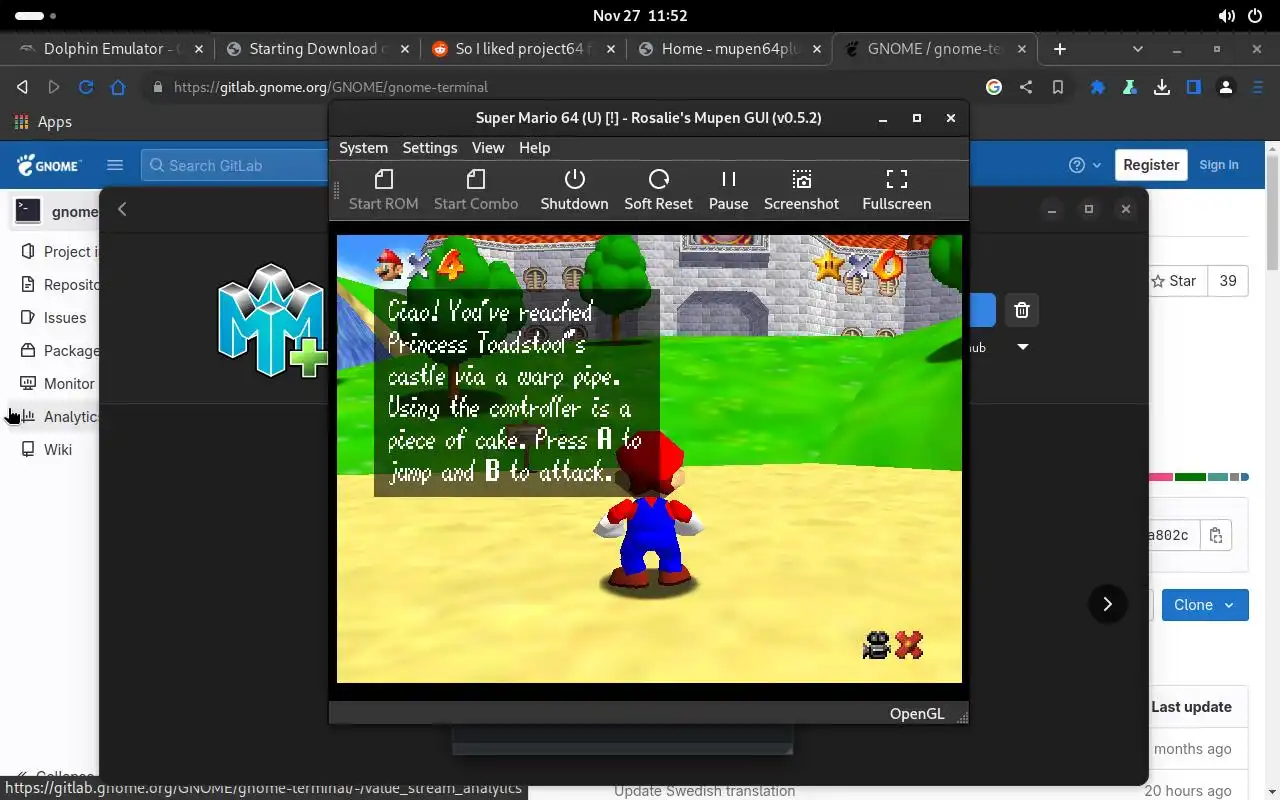1280x800 pixels.
Task: Click the Google icon in address bar
Action: point(994,87)
